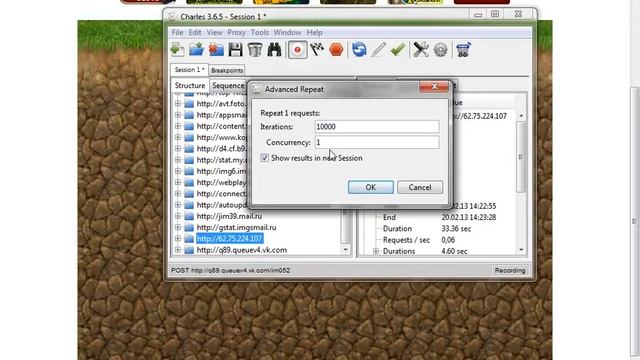This screenshot has height=360, width=640.
Task: Toggle Show results in new Session checkbox
Action: (264, 158)
